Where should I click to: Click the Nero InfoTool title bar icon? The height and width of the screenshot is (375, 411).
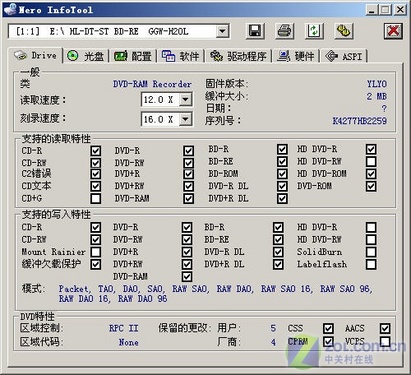tap(10, 9)
